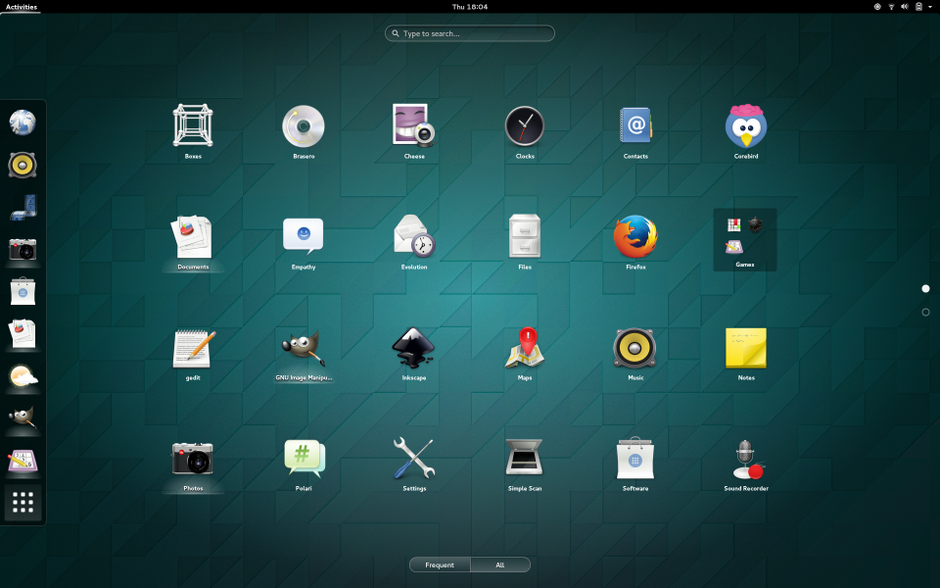
Task: Open GNU Image Manipulation Program
Action: coord(303,349)
